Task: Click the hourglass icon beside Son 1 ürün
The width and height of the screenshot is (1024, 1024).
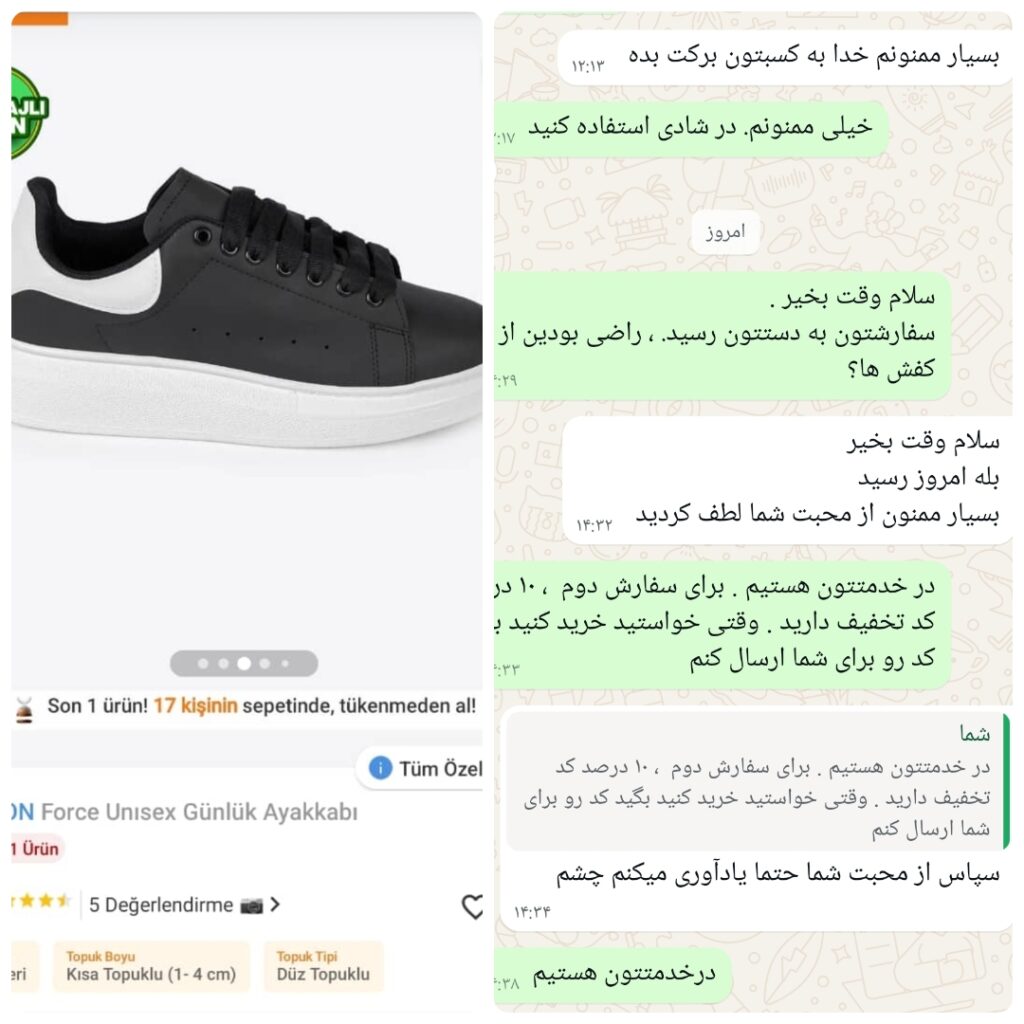Action: (x=25, y=709)
